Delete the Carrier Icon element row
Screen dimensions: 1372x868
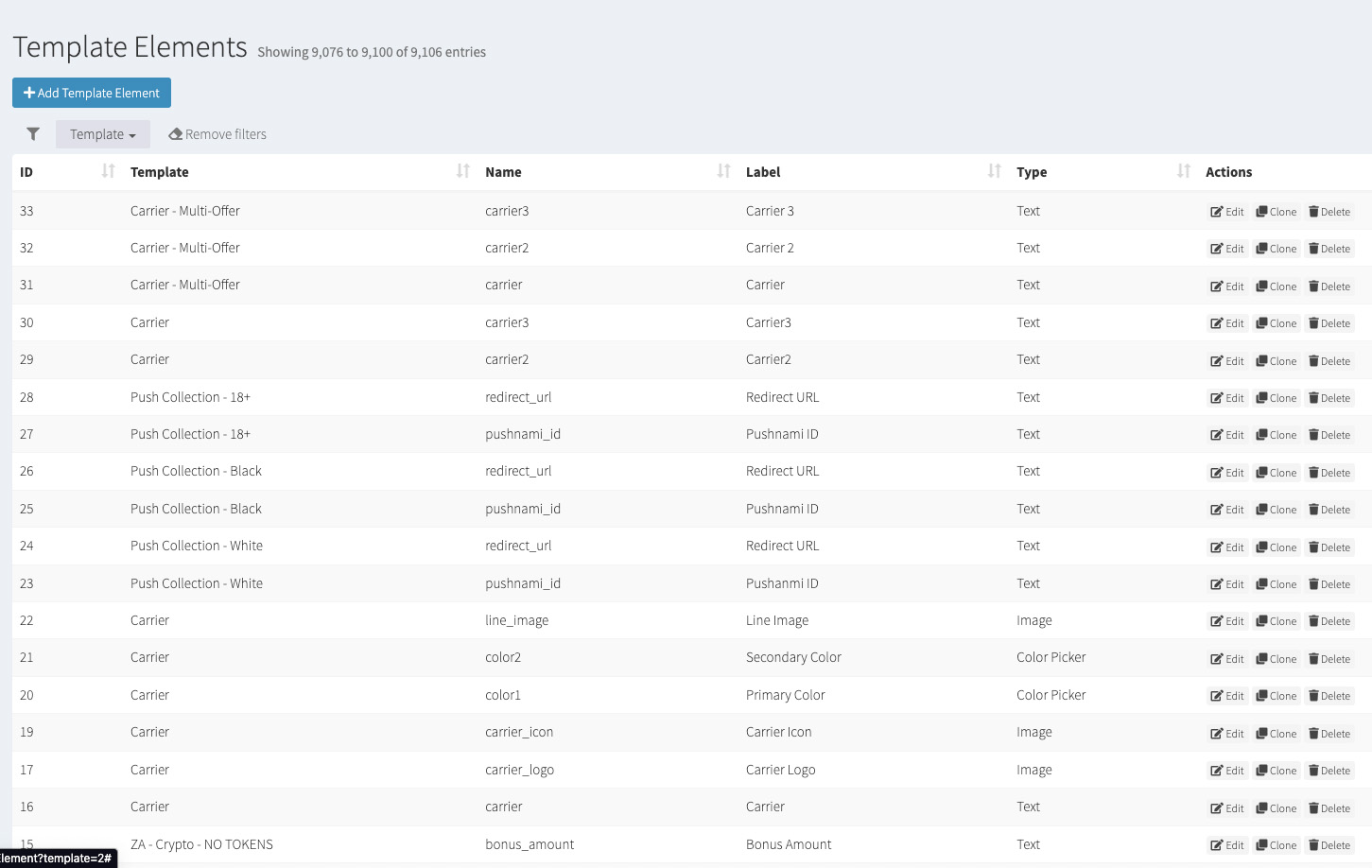pos(1329,734)
